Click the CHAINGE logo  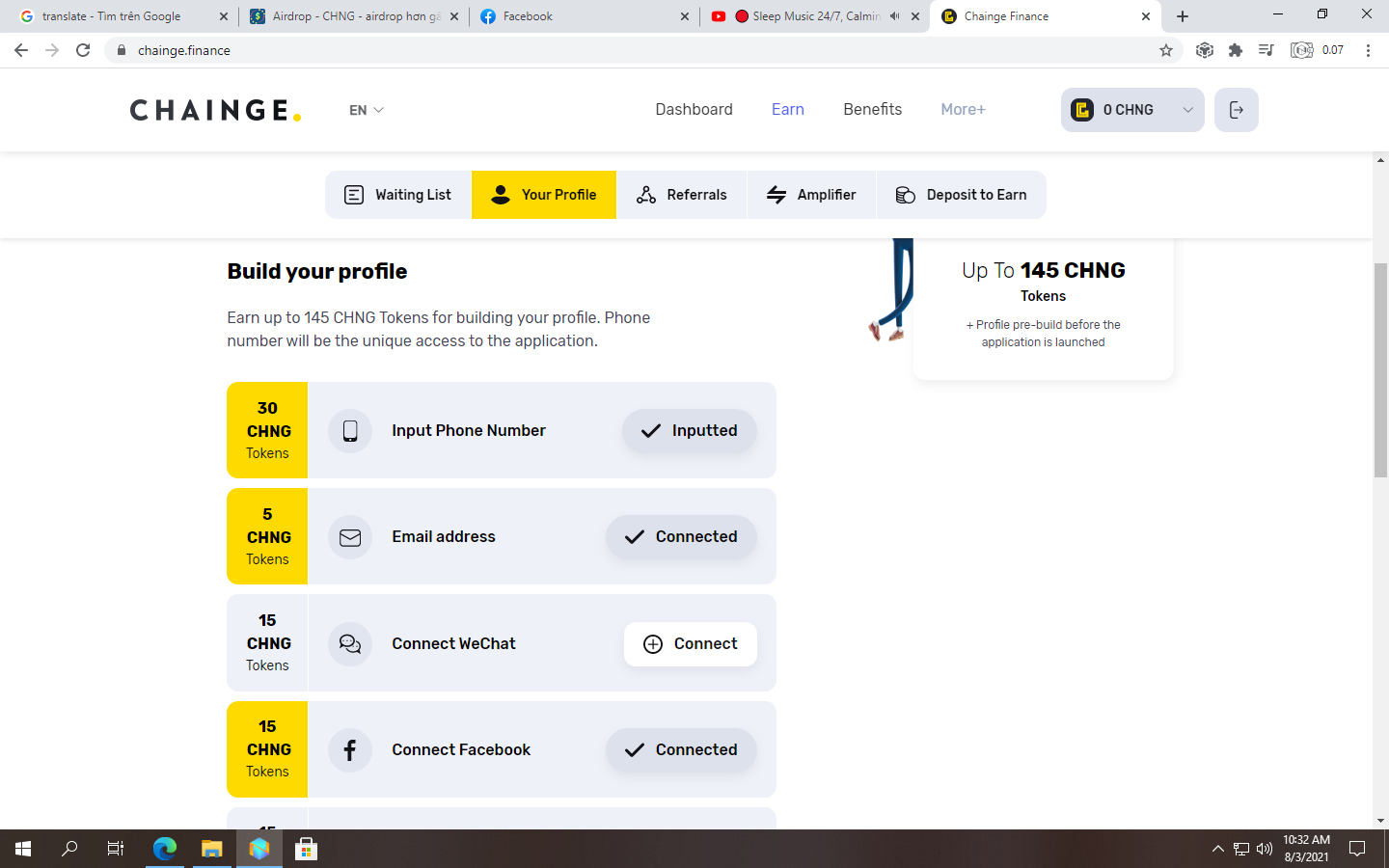pos(215,110)
